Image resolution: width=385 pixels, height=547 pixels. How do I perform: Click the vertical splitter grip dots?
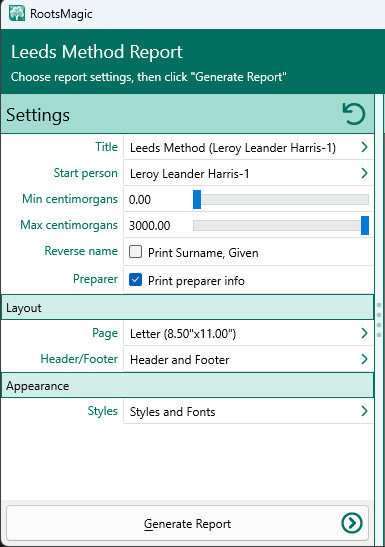(x=379, y=320)
